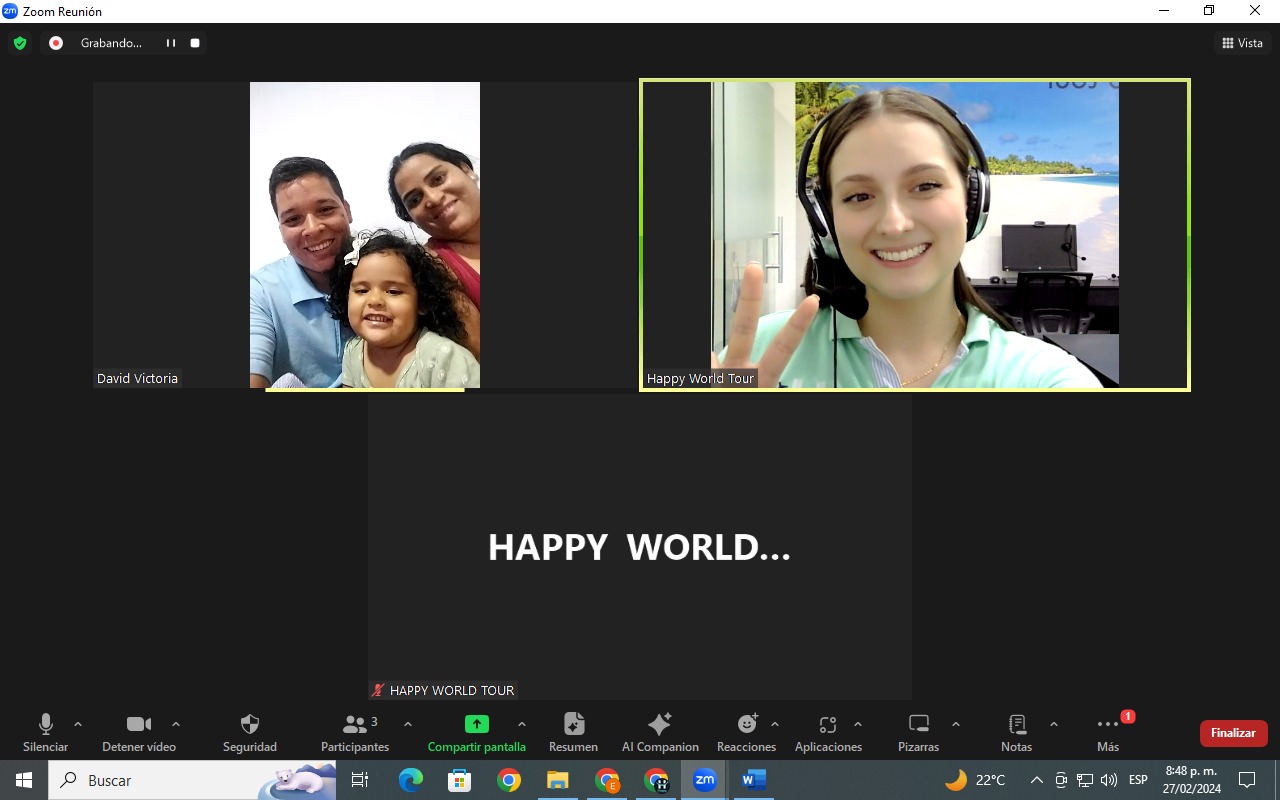Select David Victoria video tile
Viewport: 1280px width, 800px height.
[364, 235]
